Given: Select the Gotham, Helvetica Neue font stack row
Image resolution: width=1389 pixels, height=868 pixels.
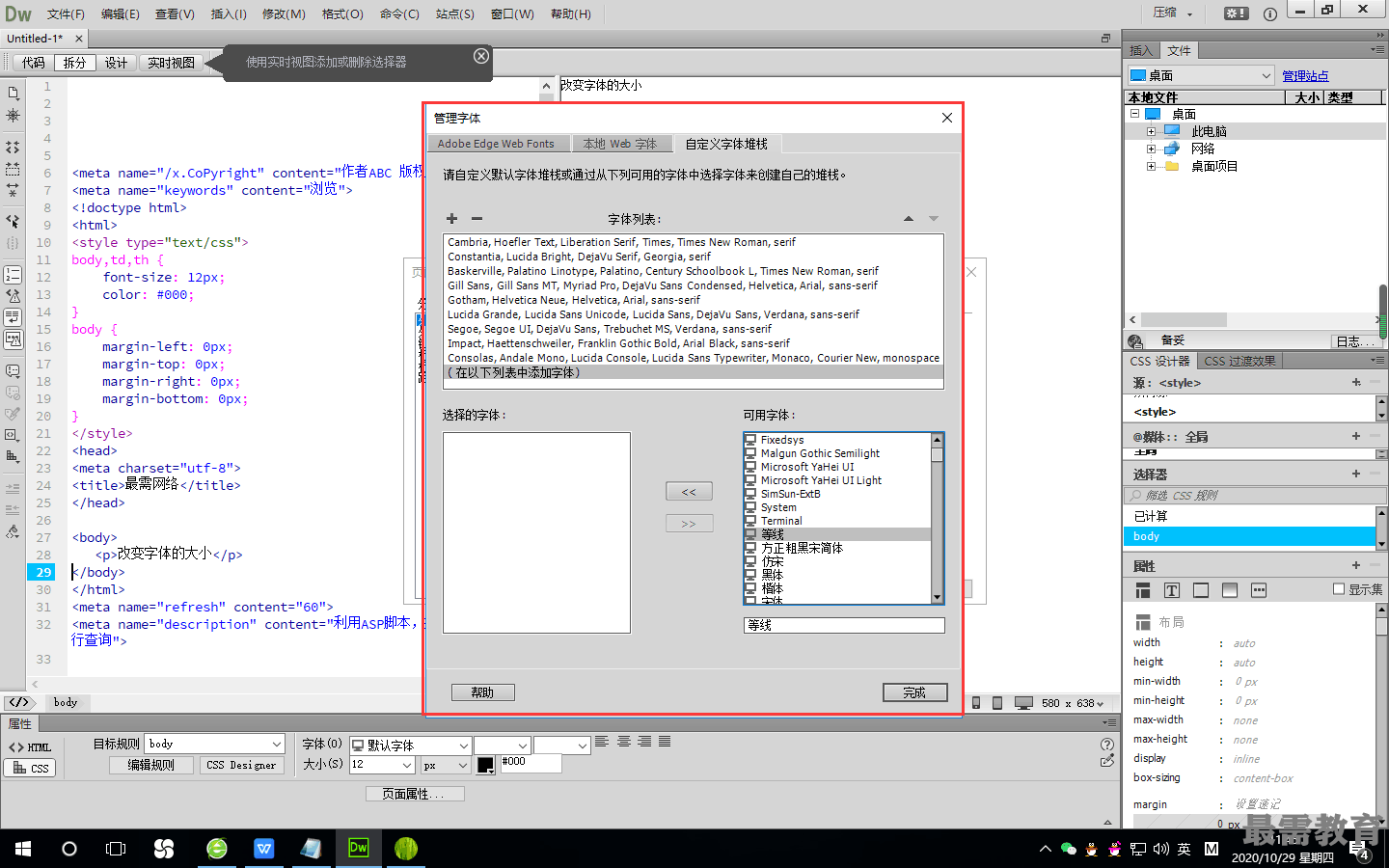Looking at the screenshot, I should [x=693, y=300].
